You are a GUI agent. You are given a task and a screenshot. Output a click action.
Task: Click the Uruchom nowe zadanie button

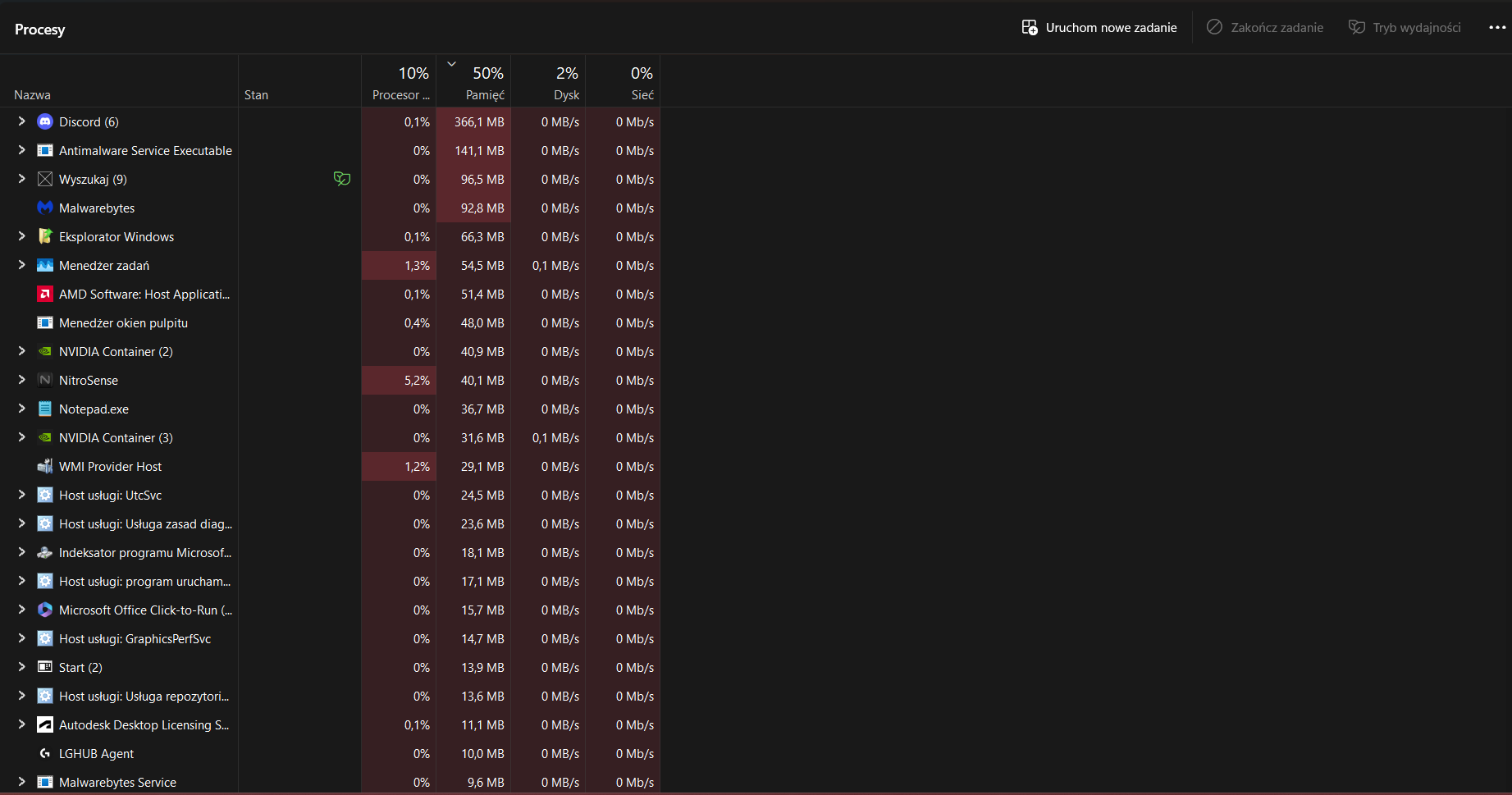[x=1099, y=28]
